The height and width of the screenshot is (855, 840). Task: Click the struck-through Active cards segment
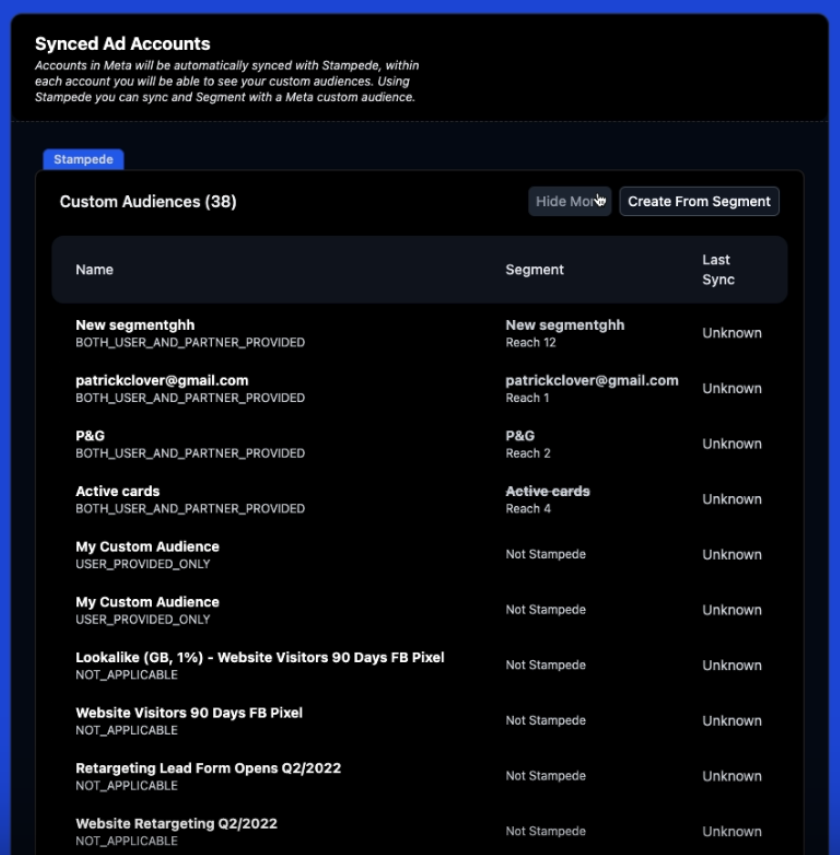[547, 491]
